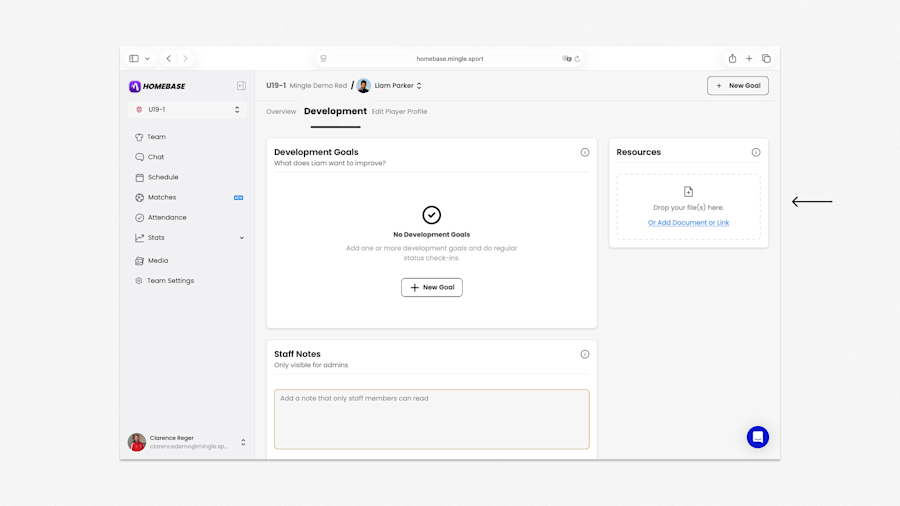Click New Goal button in goals card
This screenshot has height=506, width=900.
tap(432, 287)
